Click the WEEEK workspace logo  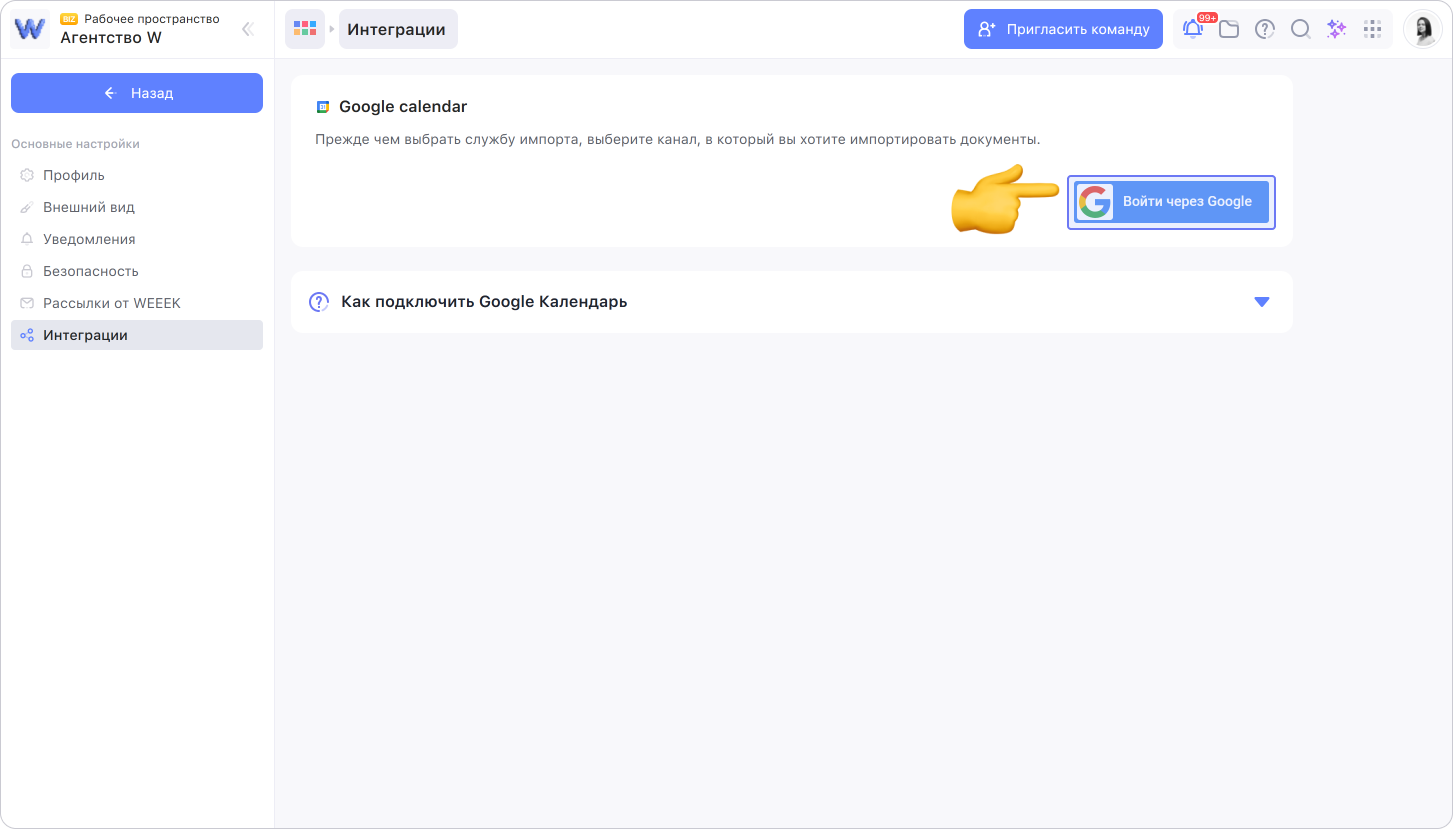coord(30,29)
